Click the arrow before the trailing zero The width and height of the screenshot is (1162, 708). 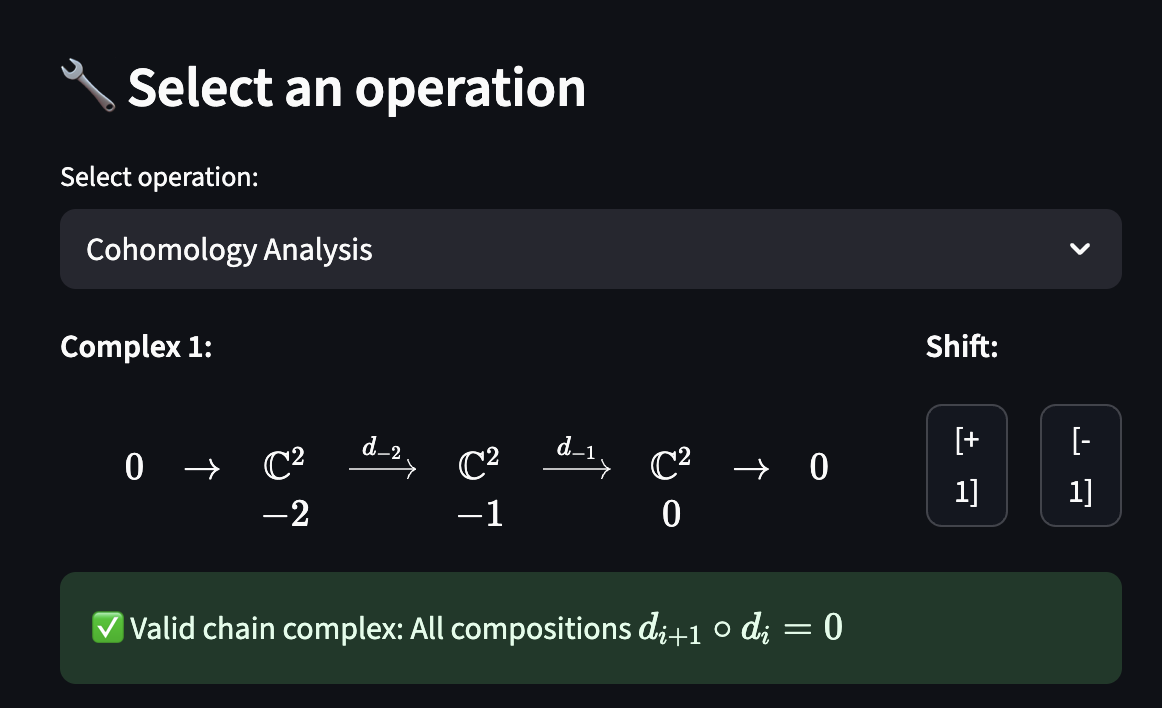click(x=751, y=469)
